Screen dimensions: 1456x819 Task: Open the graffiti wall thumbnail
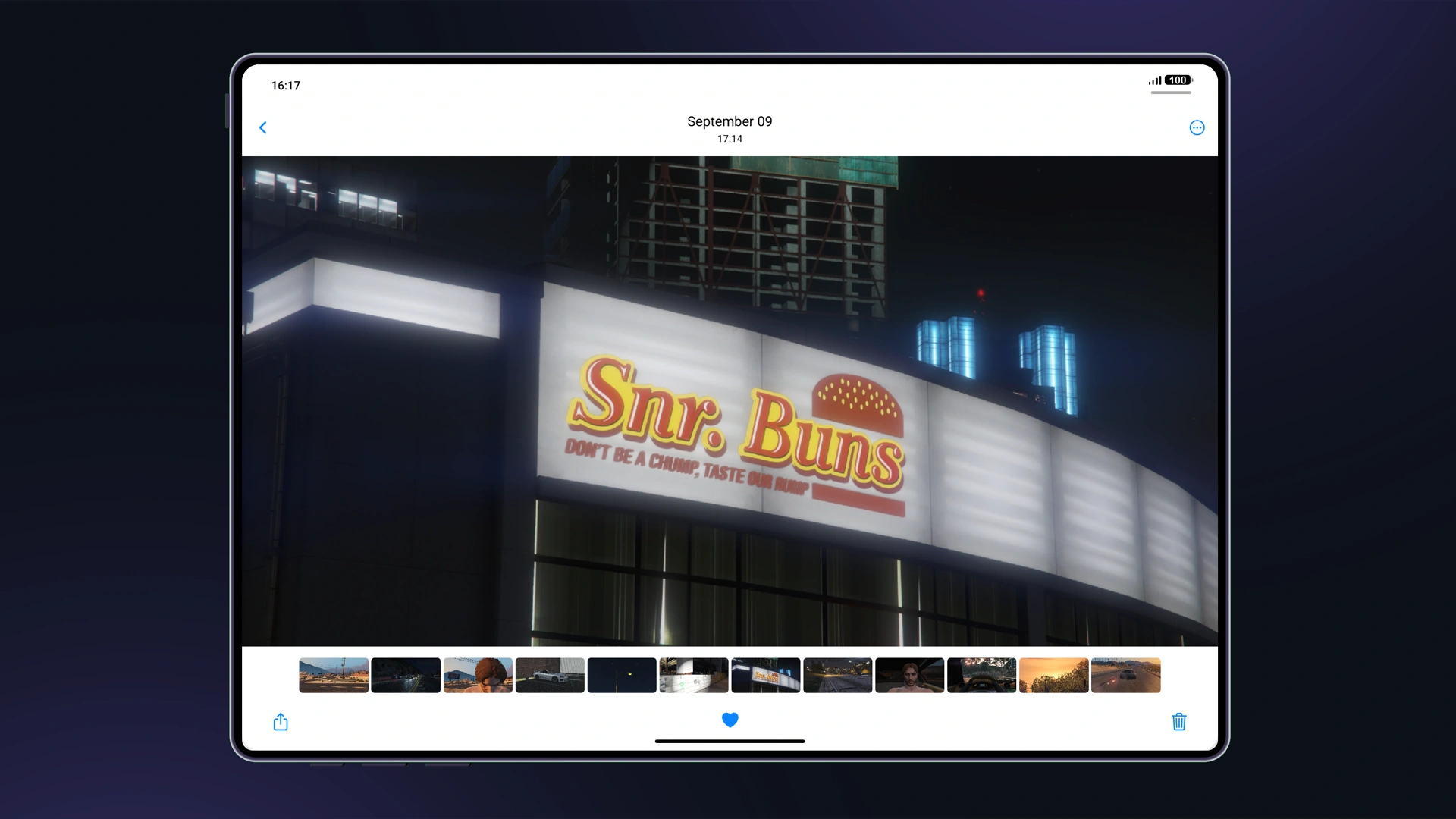coord(694,675)
